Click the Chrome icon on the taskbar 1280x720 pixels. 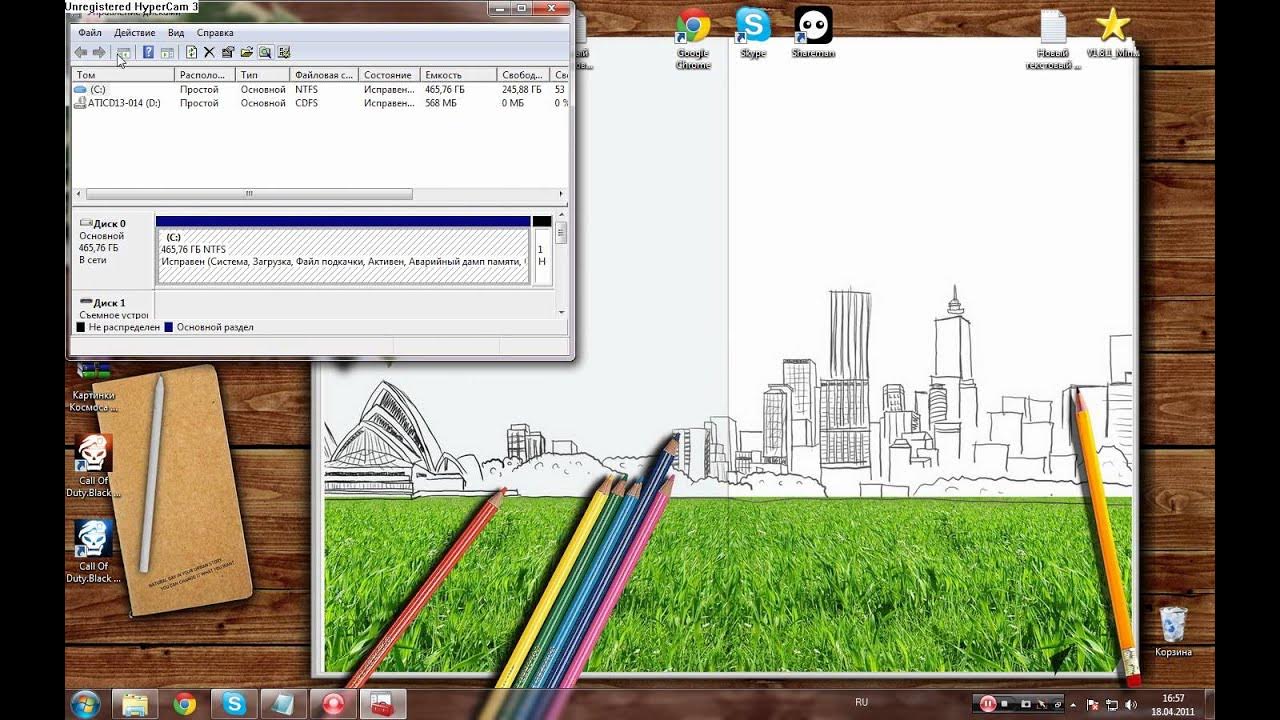coord(185,704)
